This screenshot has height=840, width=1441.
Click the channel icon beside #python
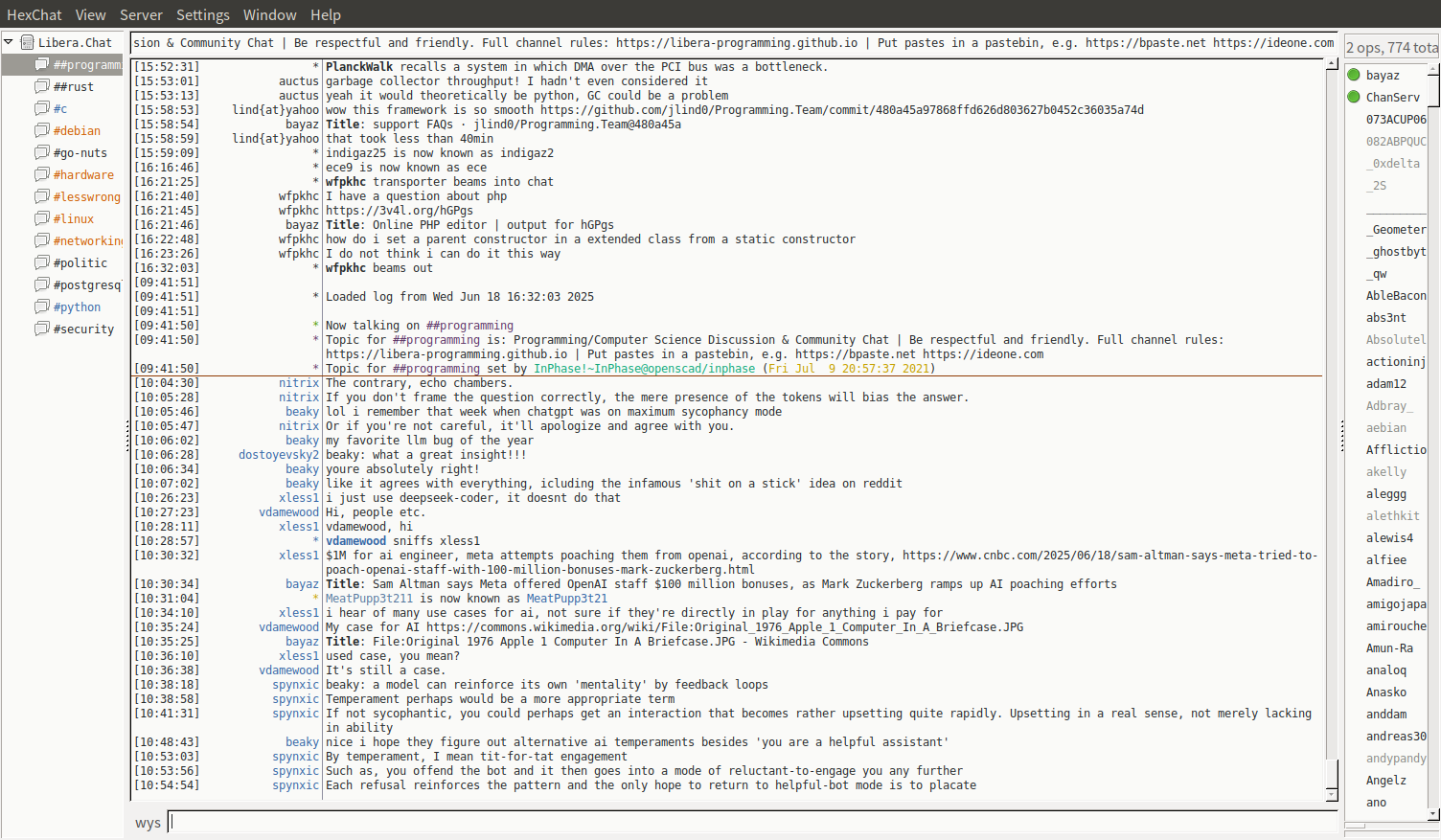tap(41, 306)
